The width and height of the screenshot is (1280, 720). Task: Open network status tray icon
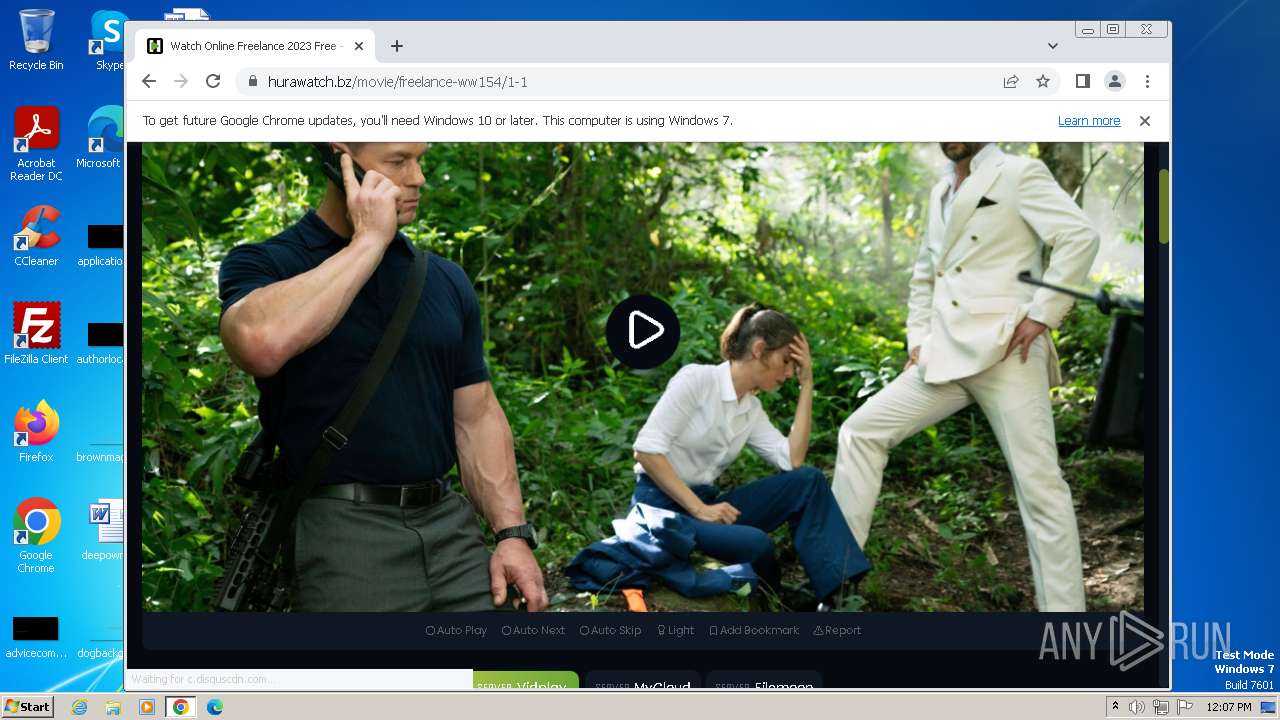coord(1161,707)
